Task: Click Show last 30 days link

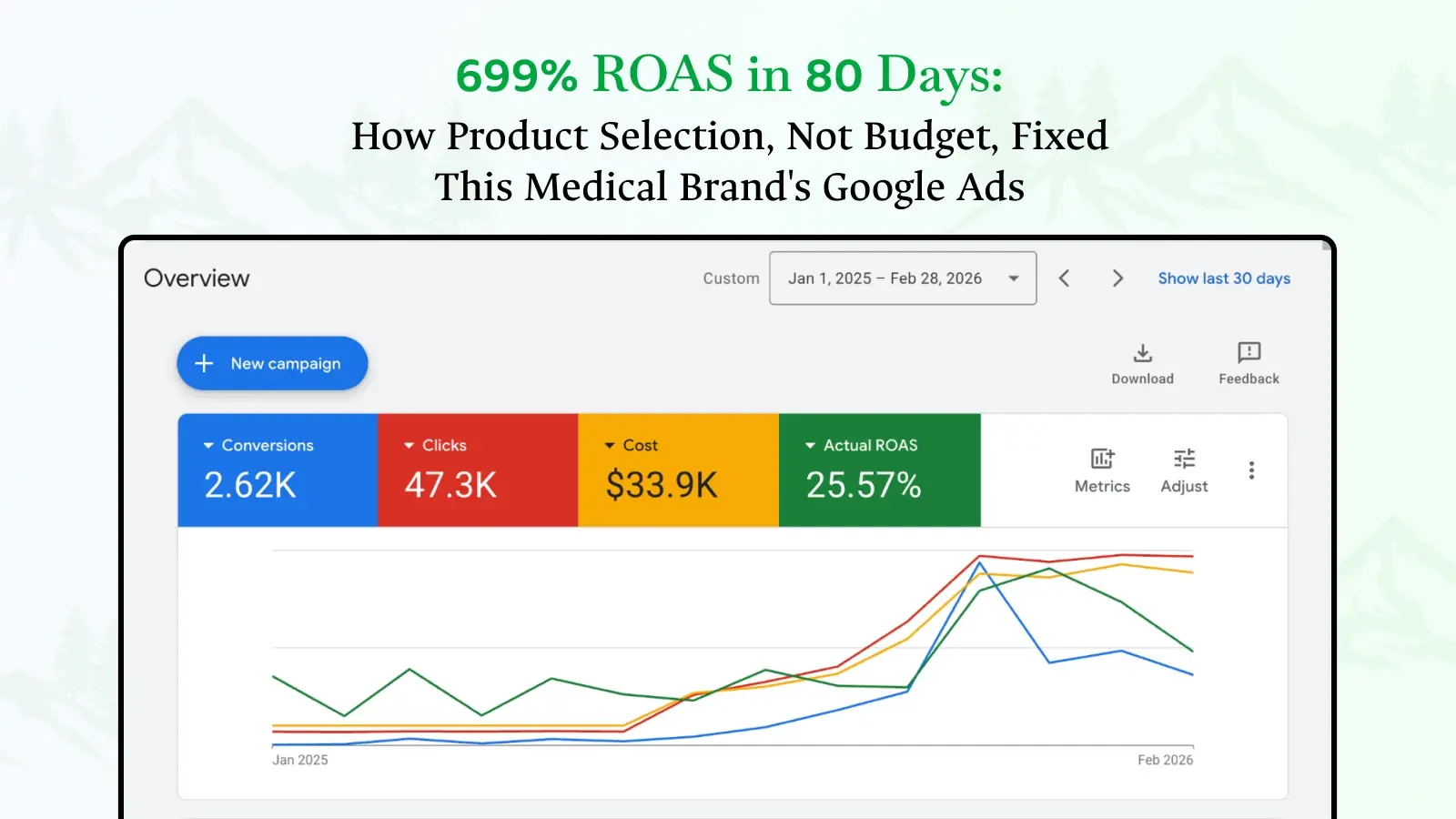Action: coord(1224,278)
